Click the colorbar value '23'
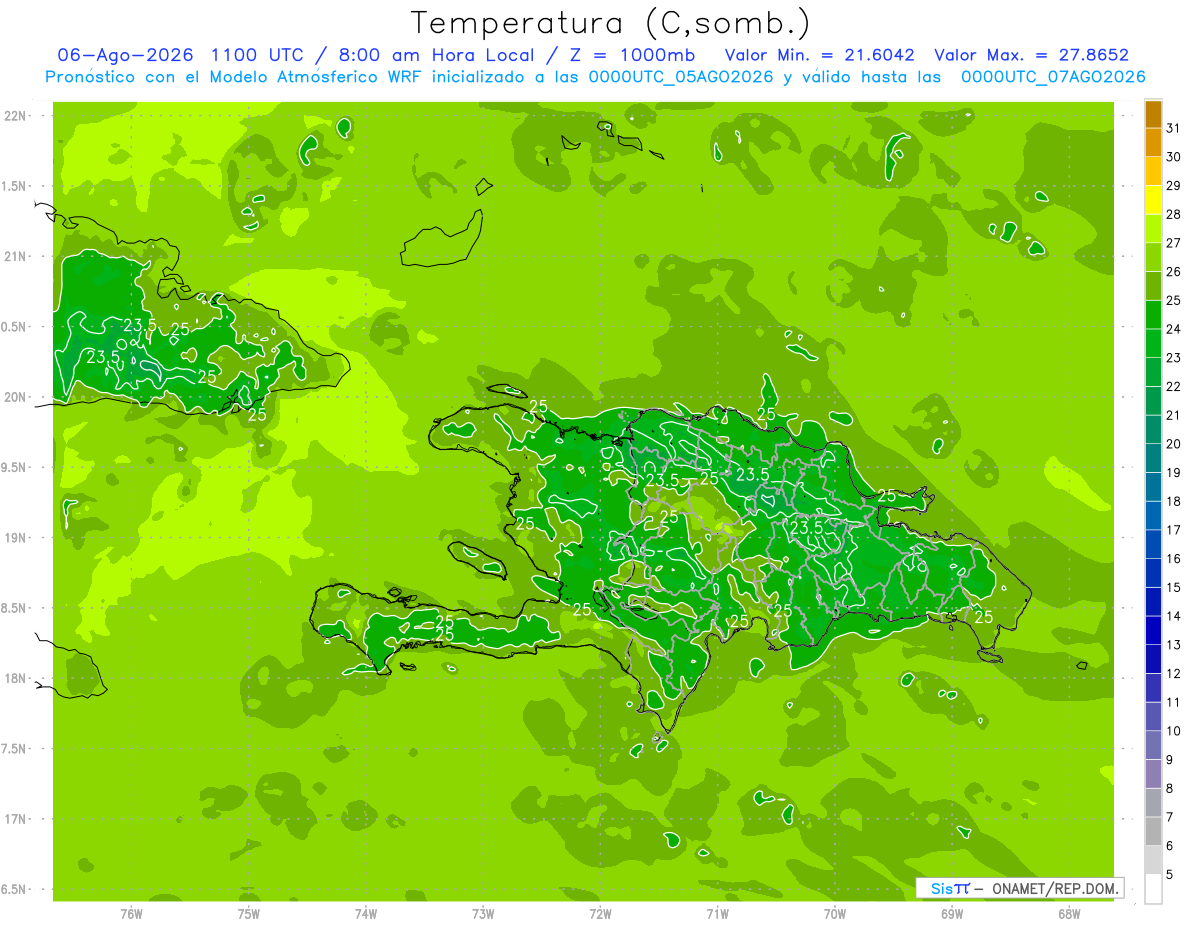 pos(1174,357)
